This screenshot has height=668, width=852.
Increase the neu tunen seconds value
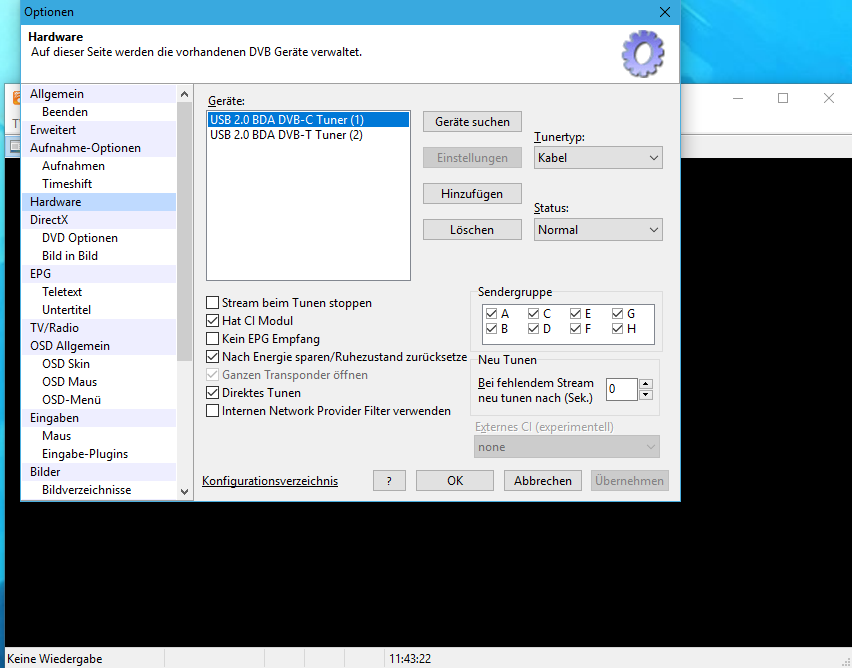646,384
